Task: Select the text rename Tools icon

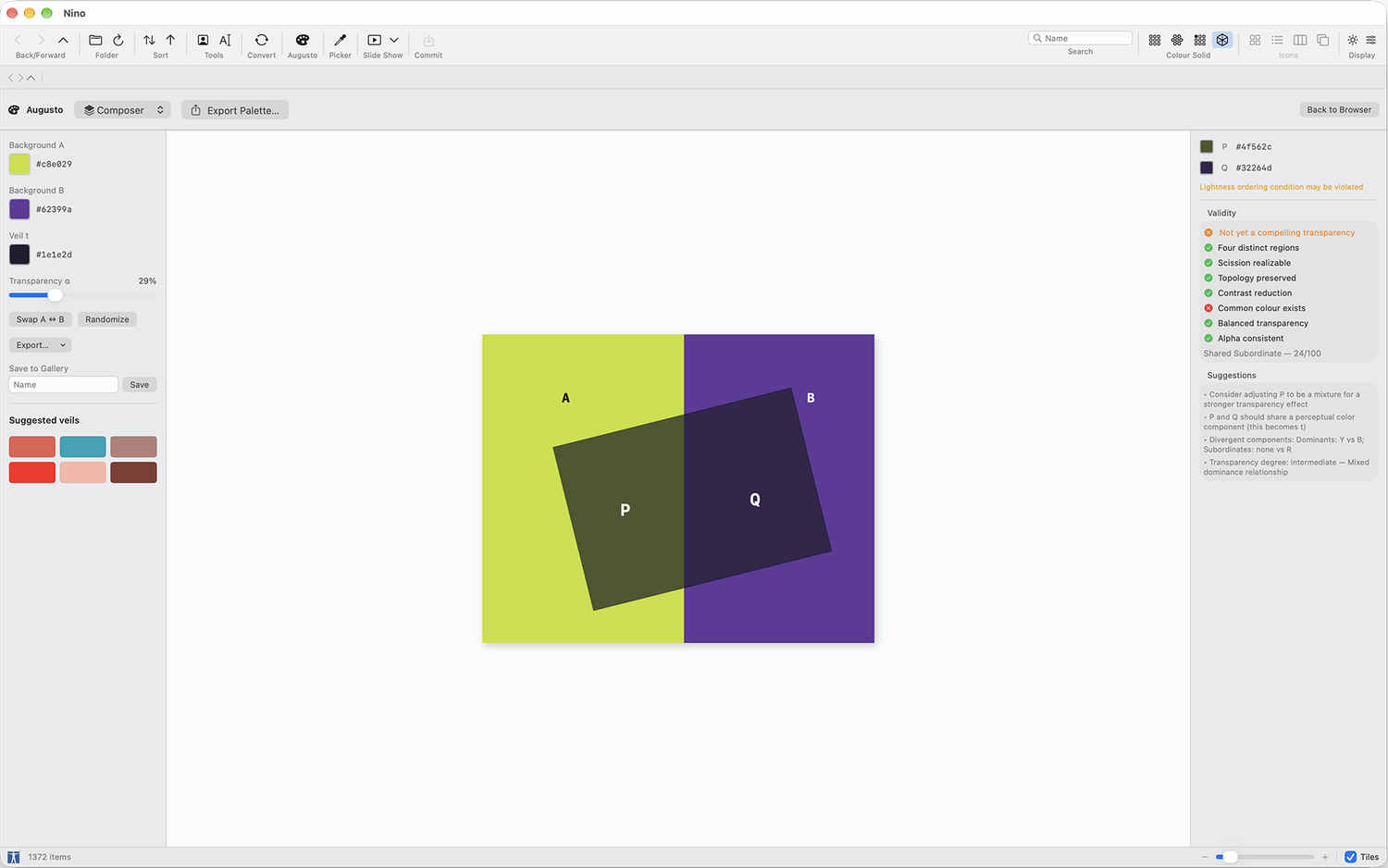Action: [225, 40]
